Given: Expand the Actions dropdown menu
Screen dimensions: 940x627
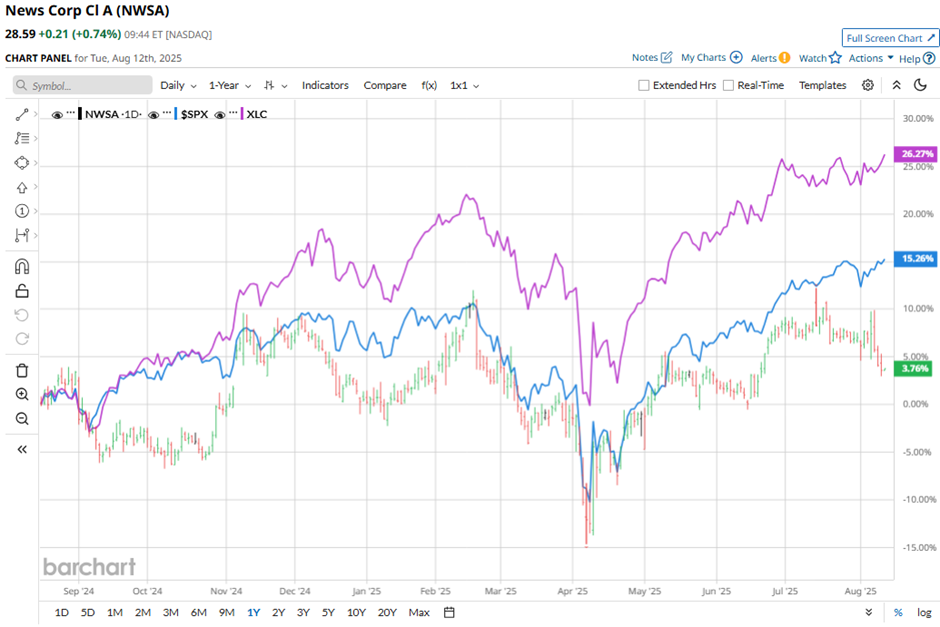Looking at the screenshot, I should [871, 58].
